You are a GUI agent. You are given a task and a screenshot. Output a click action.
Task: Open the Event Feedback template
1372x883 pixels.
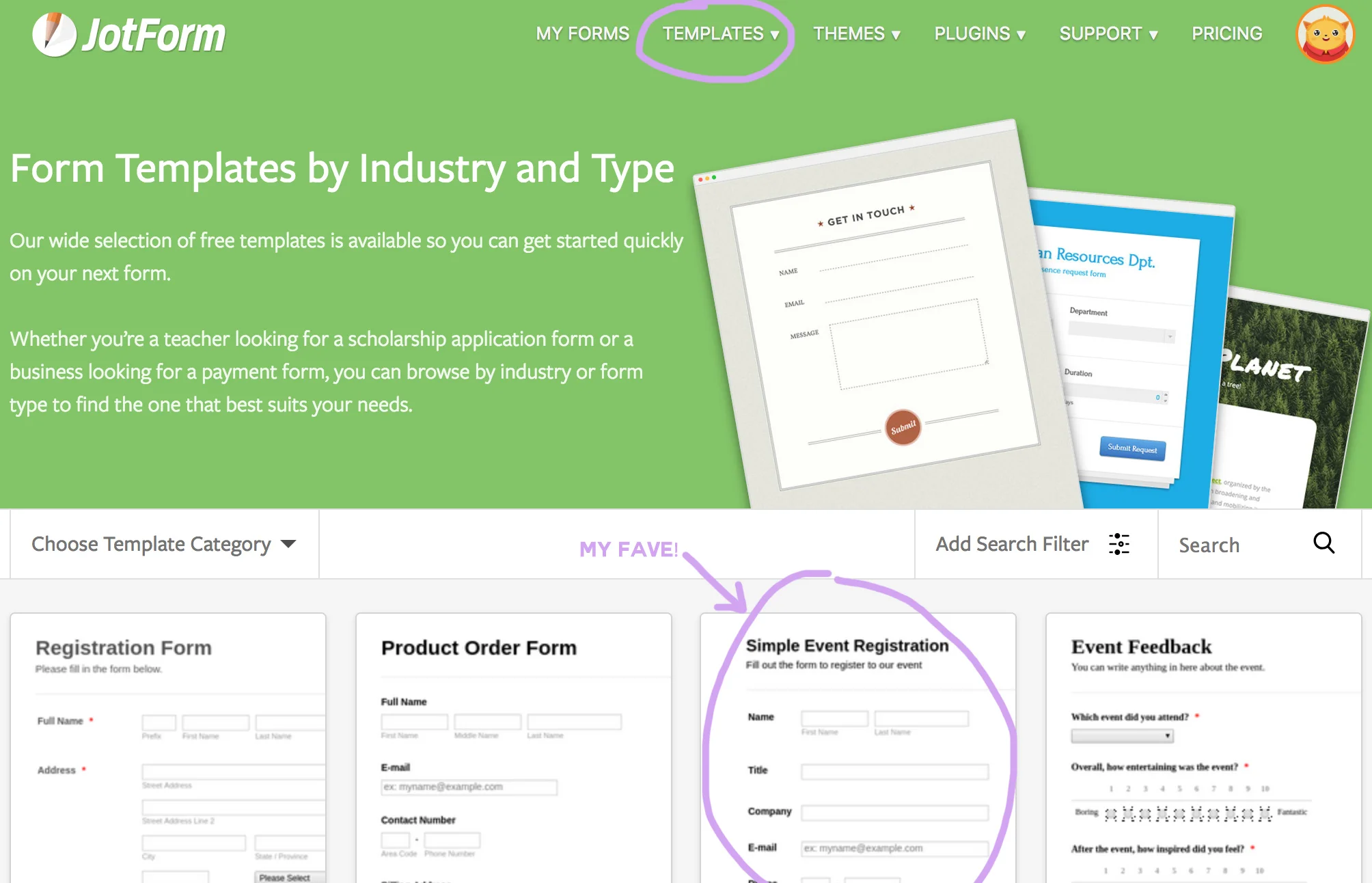(1204, 748)
